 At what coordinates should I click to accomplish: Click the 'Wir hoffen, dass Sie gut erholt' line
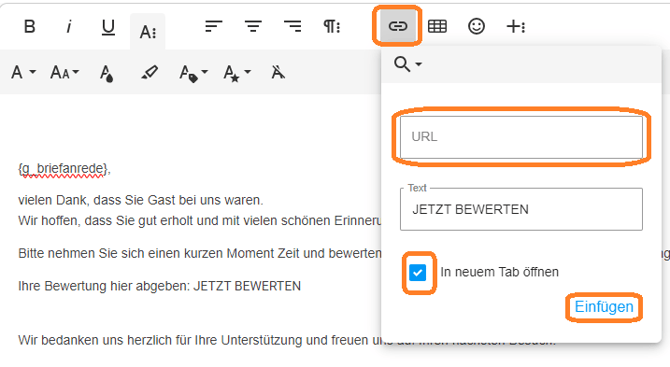click(200, 220)
